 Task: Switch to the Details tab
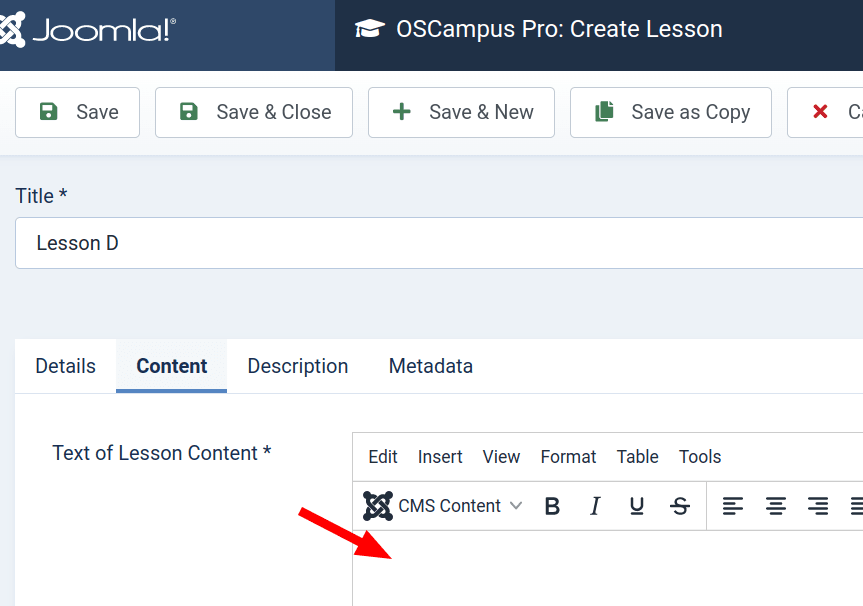click(x=66, y=366)
